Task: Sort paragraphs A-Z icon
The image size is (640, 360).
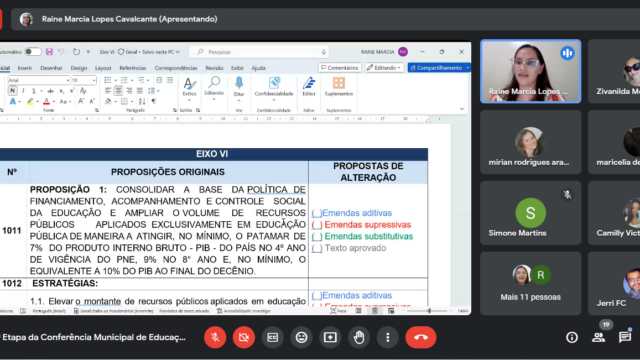Action: pos(142,101)
